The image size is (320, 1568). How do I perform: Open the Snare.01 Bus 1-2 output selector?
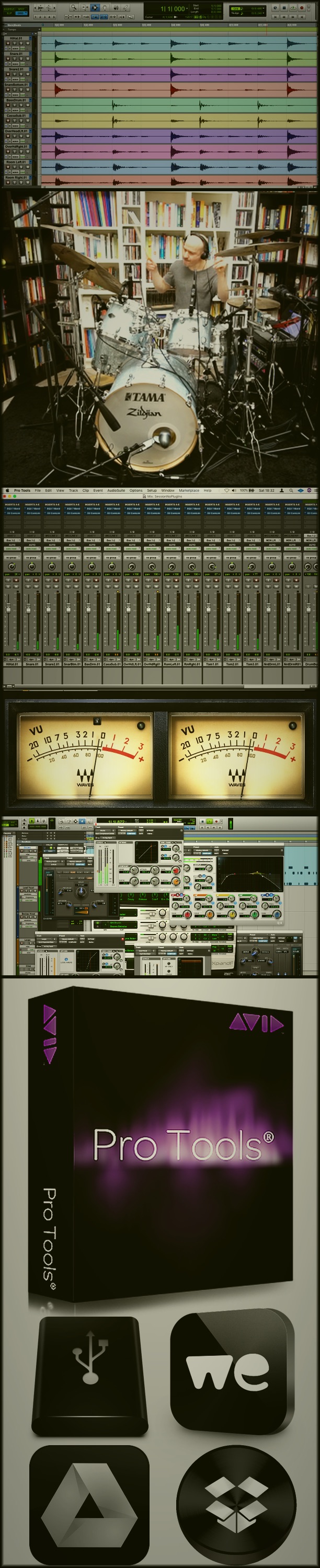pyautogui.click(x=32, y=540)
